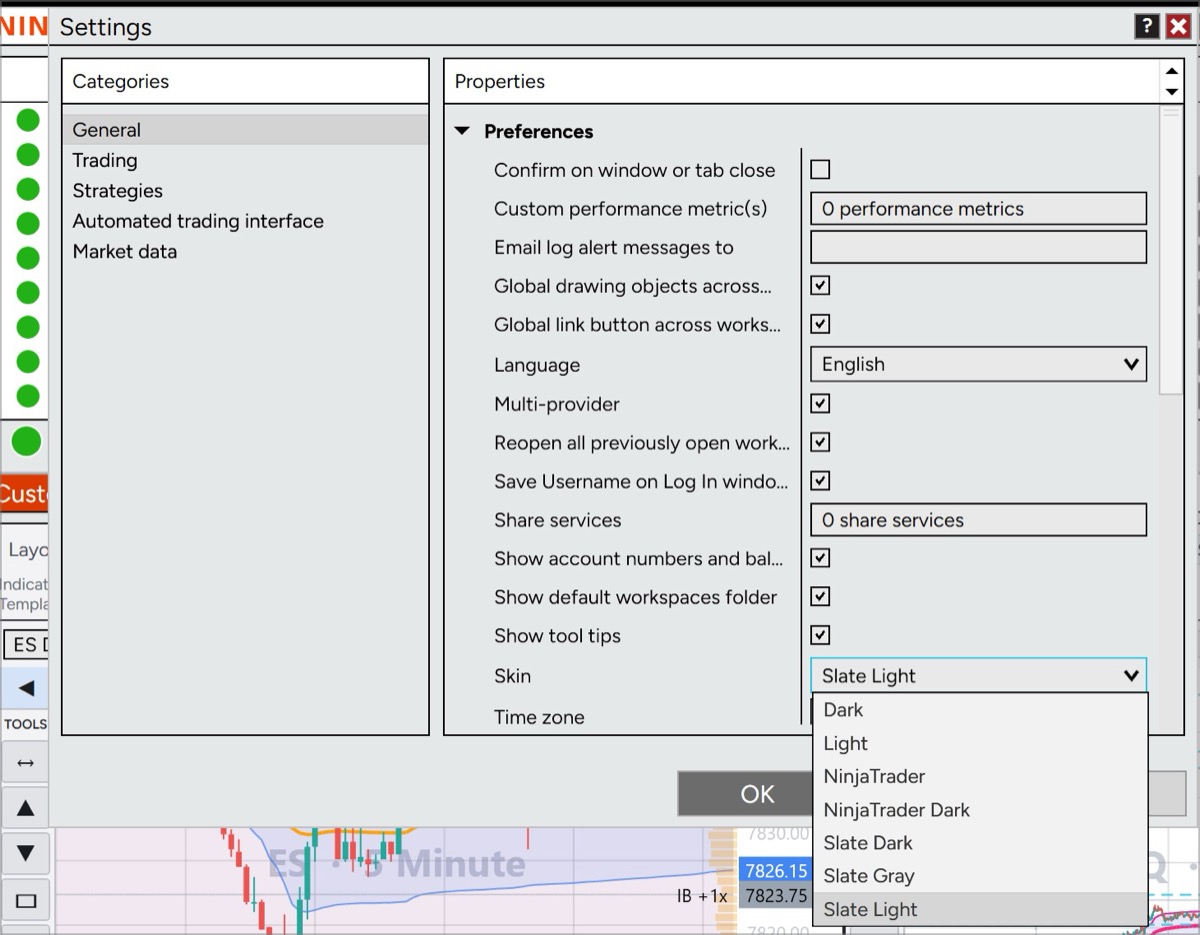Click the Skin property label

(x=512, y=676)
